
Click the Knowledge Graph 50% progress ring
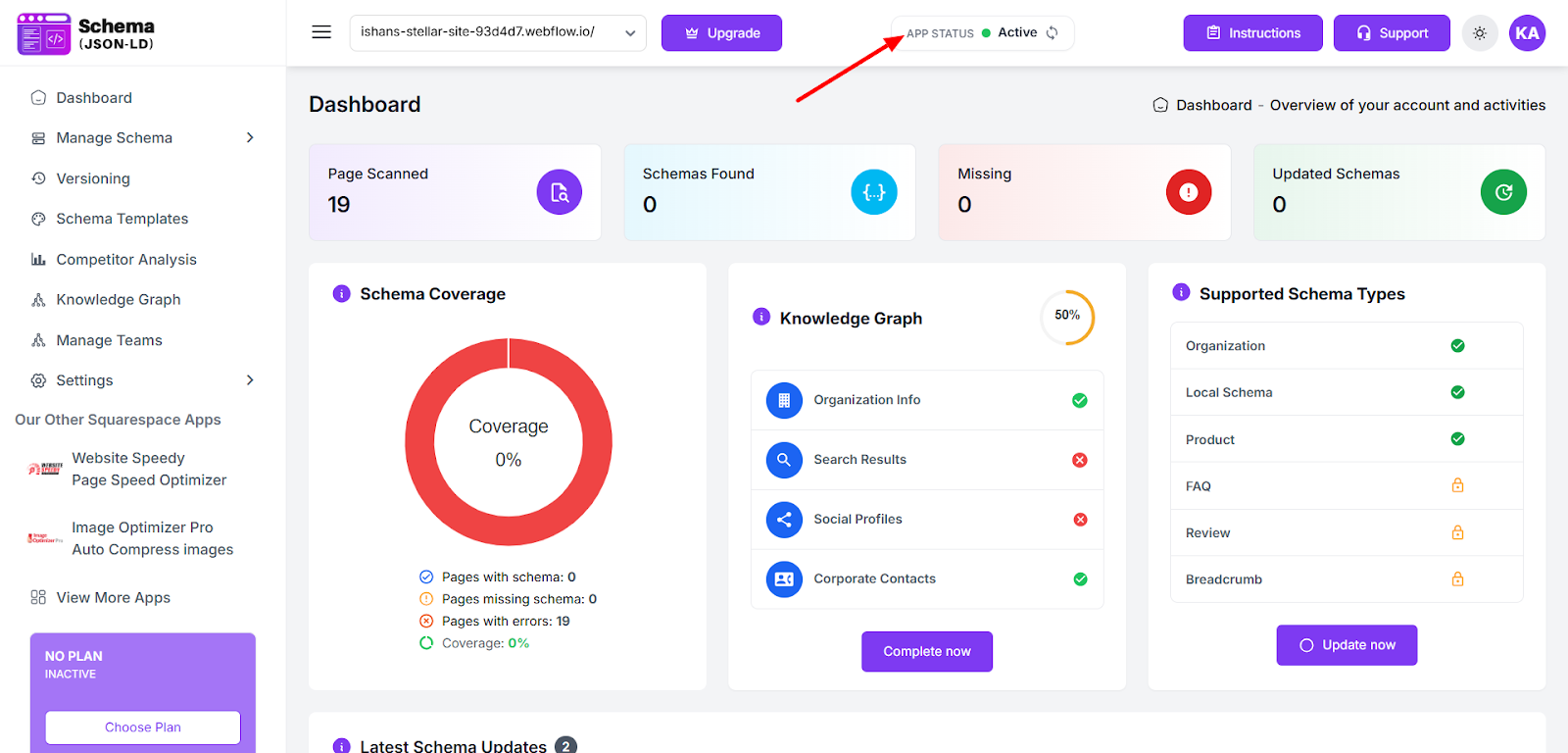pos(1067,317)
